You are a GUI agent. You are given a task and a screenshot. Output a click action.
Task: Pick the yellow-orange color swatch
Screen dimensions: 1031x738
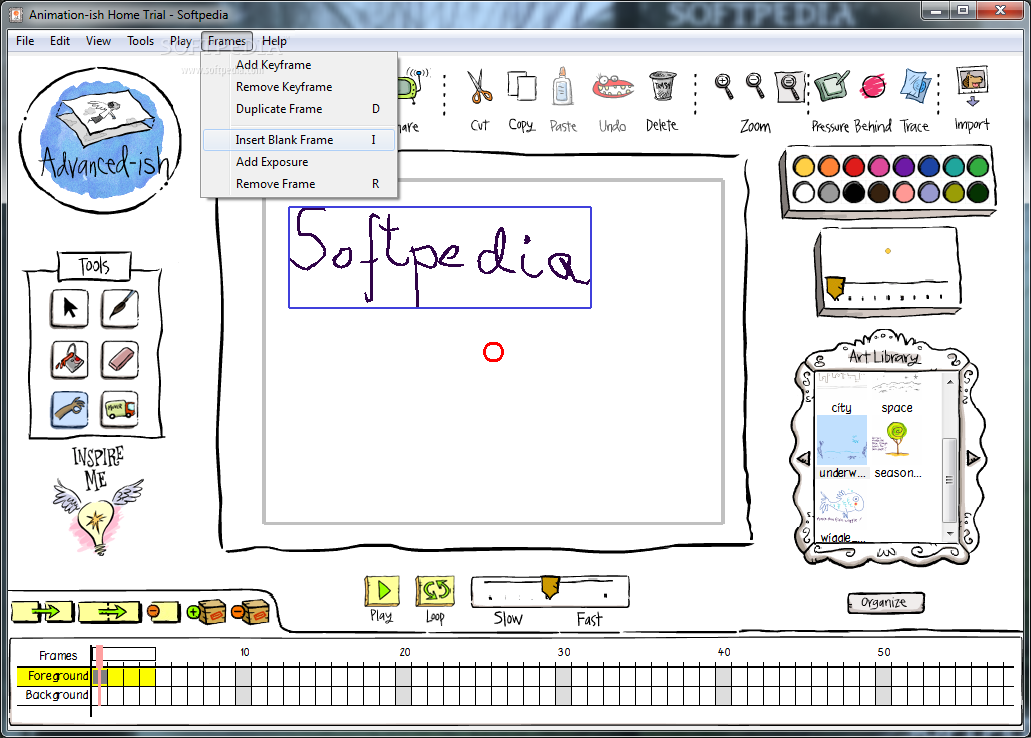click(803, 166)
